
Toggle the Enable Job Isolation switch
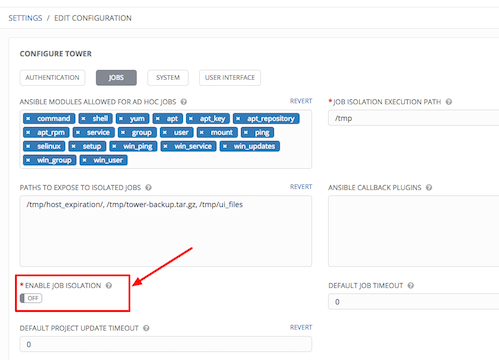point(31,298)
